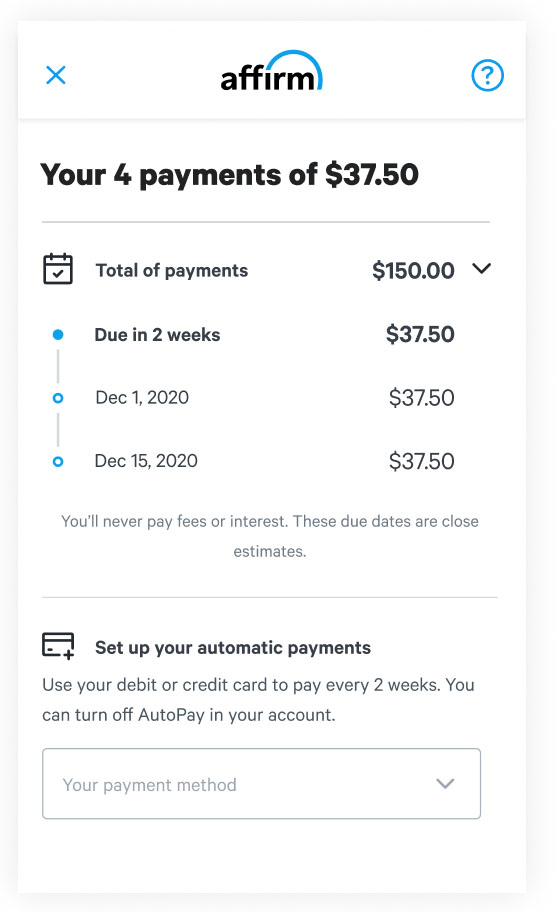Click the Affirm logo
Image resolution: width=557 pixels, height=912 pixels.
coord(272,72)
